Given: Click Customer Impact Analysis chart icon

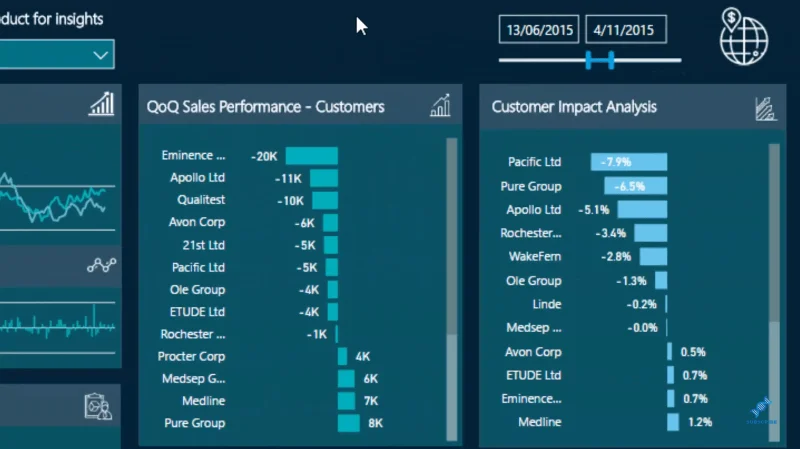Looking at the screenshot, I should click(x=765, y=109).
